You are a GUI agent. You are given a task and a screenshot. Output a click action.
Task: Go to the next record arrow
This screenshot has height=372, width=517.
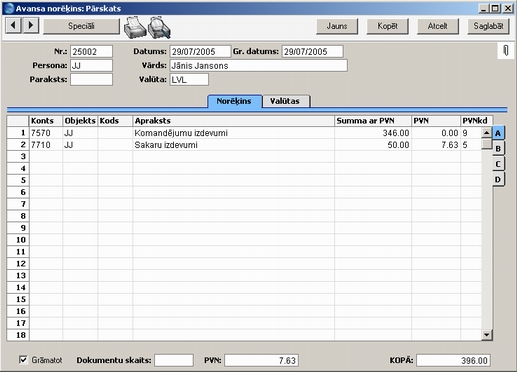tap(31, 25)
